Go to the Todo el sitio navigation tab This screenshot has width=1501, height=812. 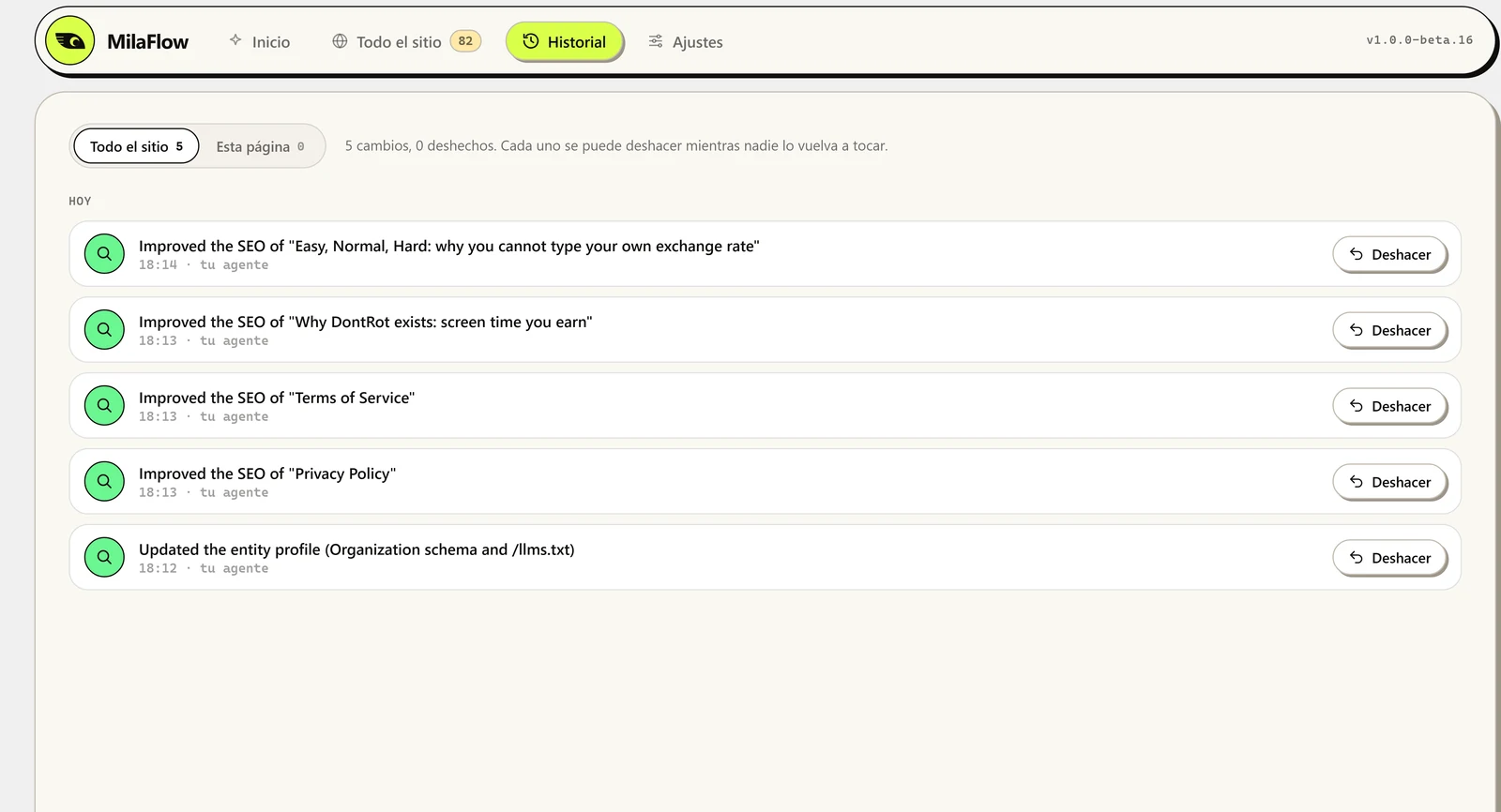click(x=406, y=42)
